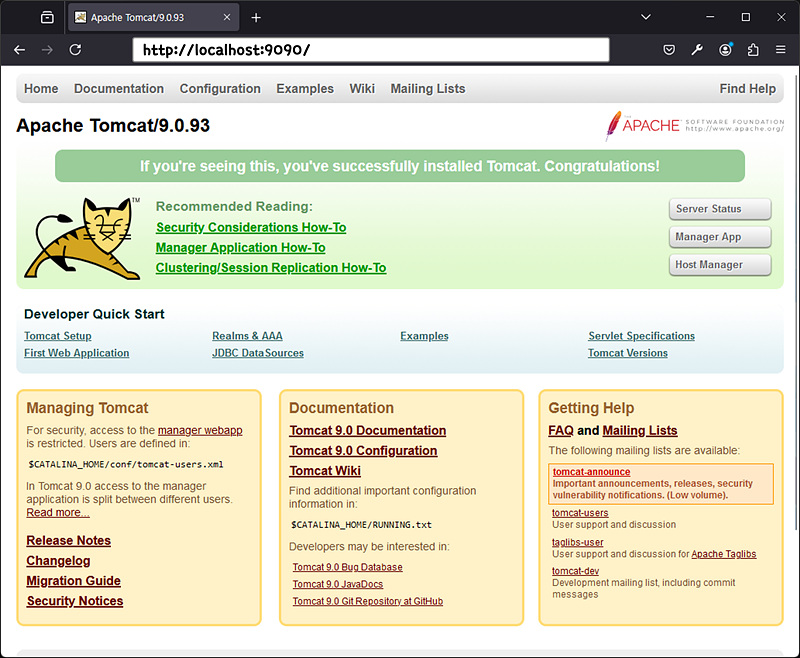Open Tomcat 9.0 JavaDocs link
The width and height of the screenshot is (800, 658).
click(x=338, y=585)
